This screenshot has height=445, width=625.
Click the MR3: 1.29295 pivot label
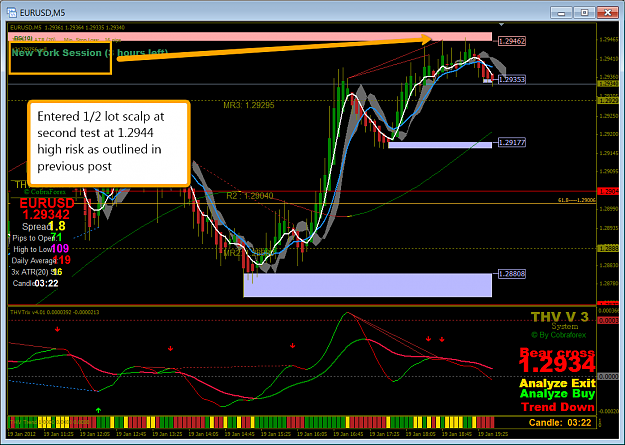pyautogui.click(x=249, y=106)
